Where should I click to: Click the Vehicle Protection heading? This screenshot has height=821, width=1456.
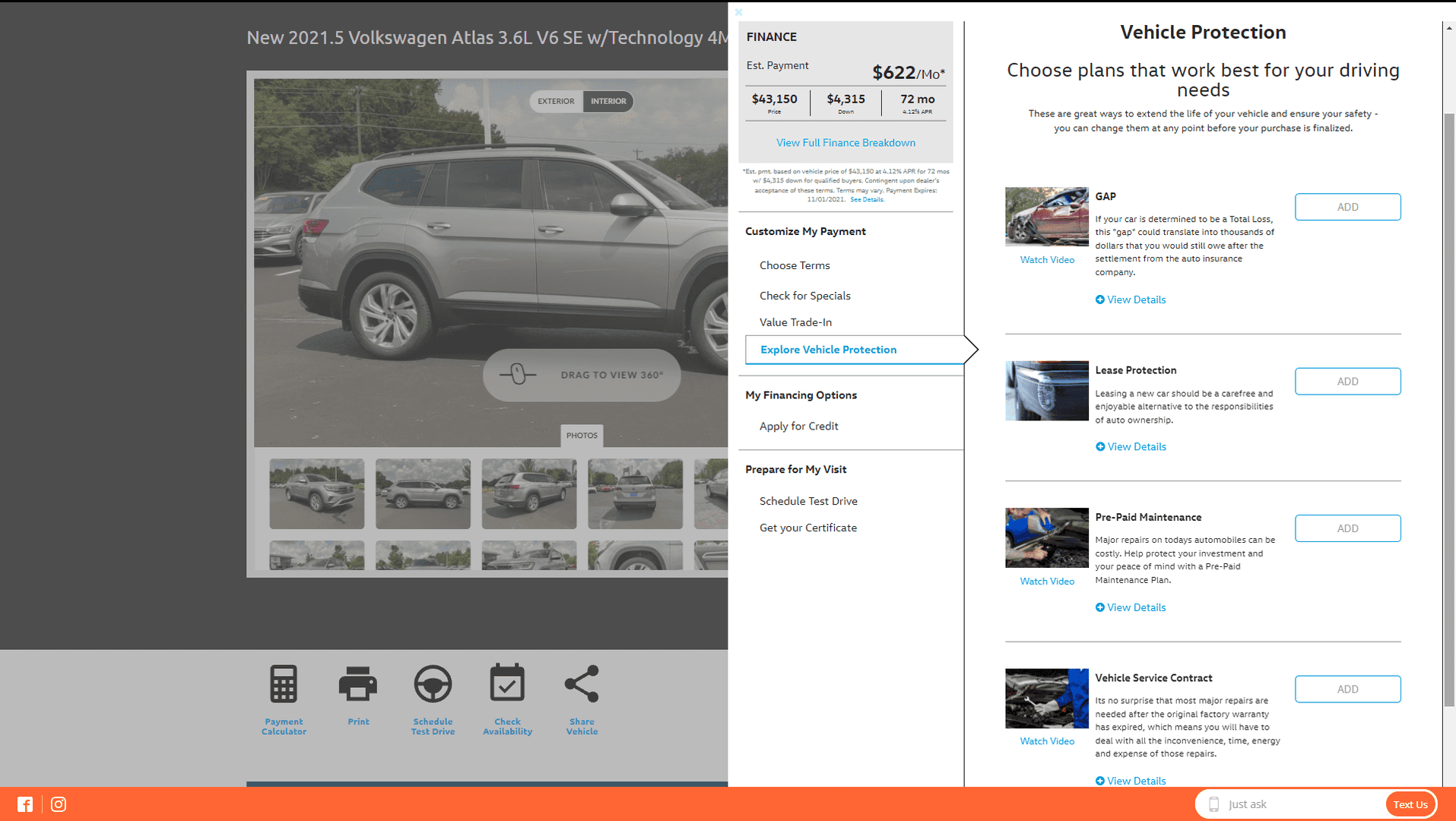point(1203,32)
